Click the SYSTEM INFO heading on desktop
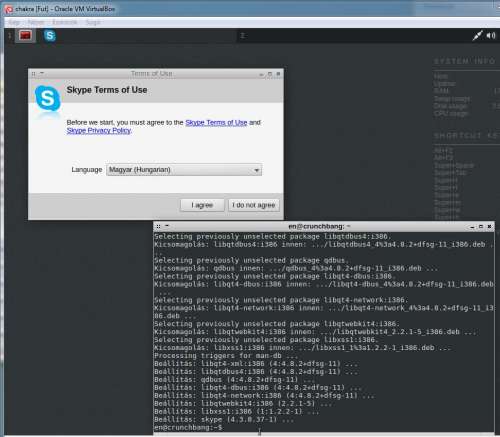This screenshot has width=500, height=437. 464,61
